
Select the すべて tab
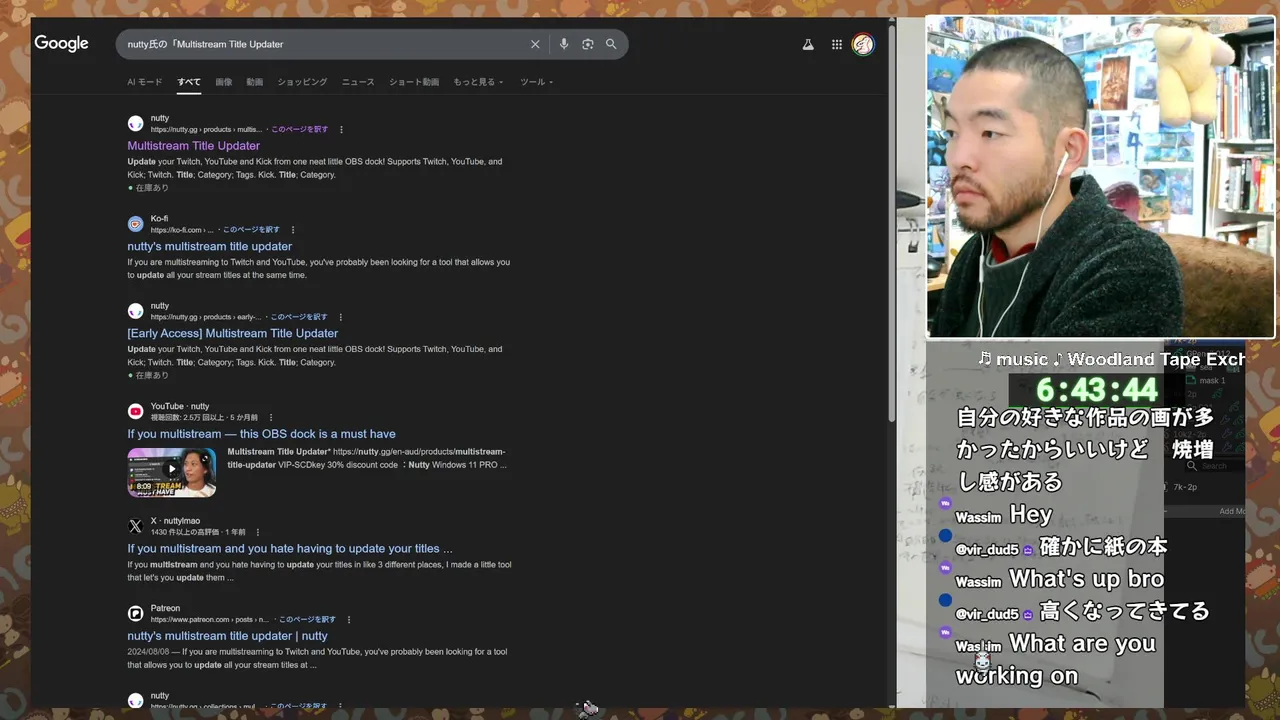pos(189,82)
